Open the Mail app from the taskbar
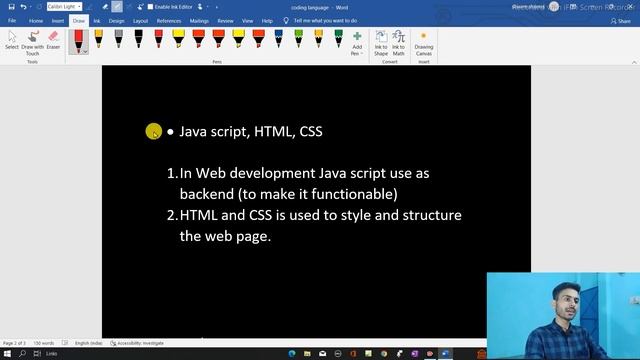Screen dimensions: 640x360 pyautogui.click(x=322, y=353)
